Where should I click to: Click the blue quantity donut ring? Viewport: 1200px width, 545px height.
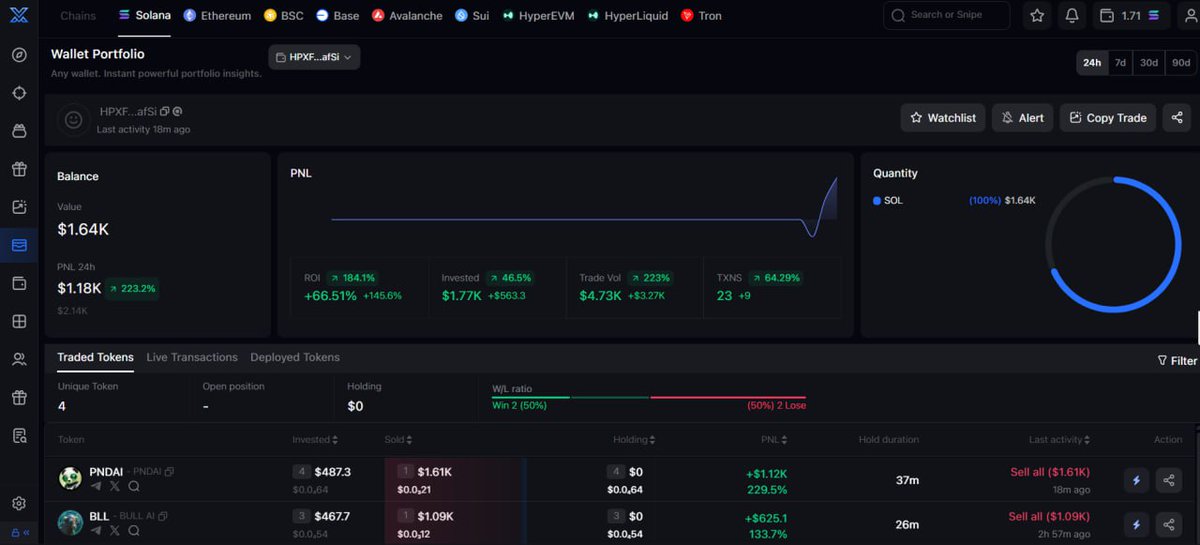[1114, 245]
